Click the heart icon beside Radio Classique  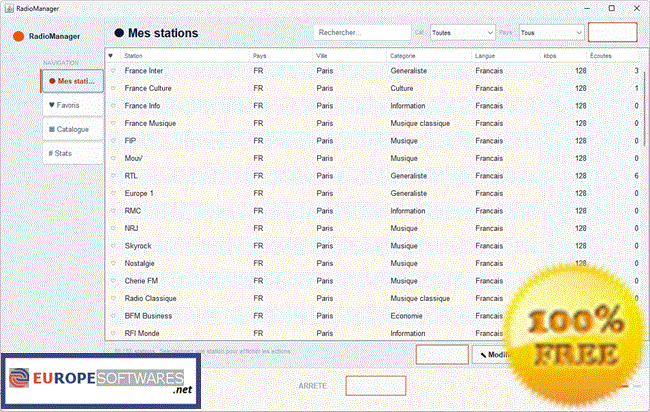(113, 298)
